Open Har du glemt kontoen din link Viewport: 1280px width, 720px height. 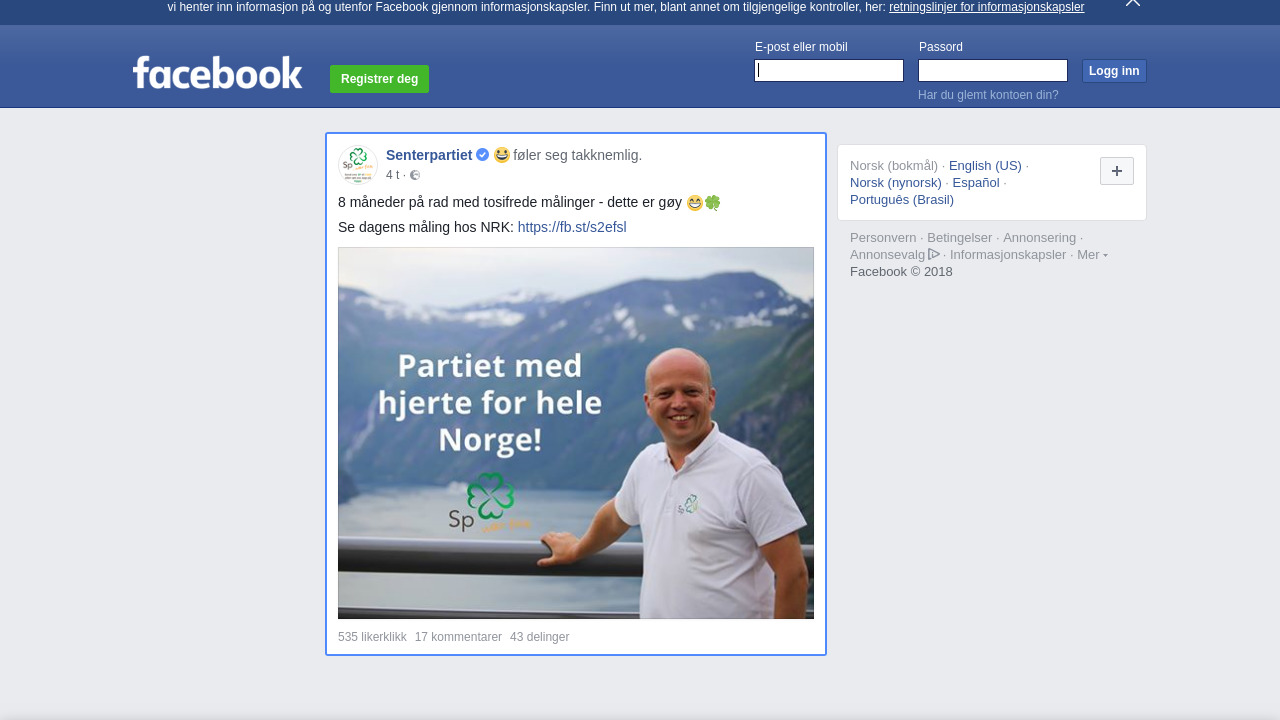[x=988, y=95]
